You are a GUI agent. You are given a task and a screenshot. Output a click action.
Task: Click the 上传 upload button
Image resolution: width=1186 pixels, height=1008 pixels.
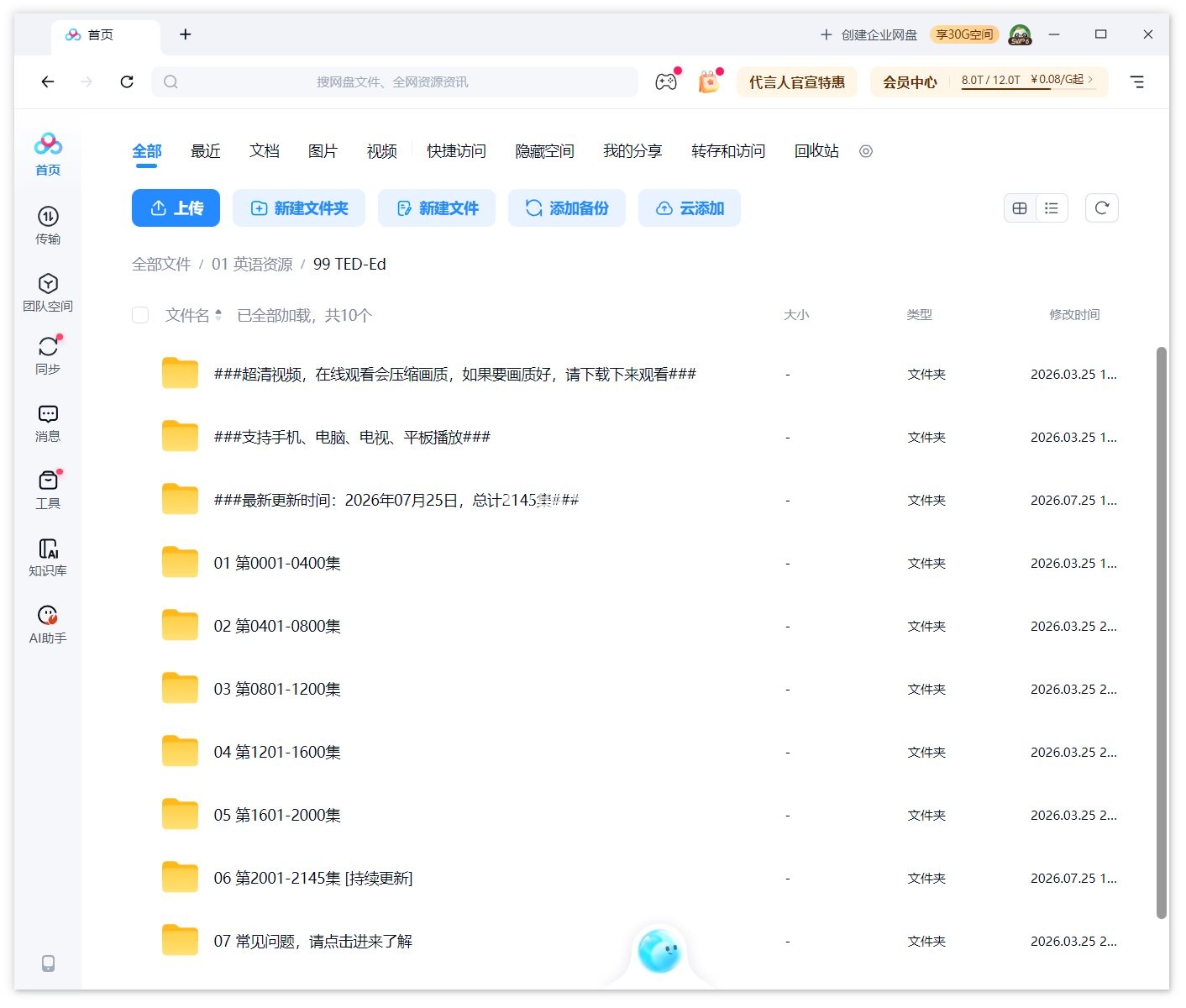(176, 208)
